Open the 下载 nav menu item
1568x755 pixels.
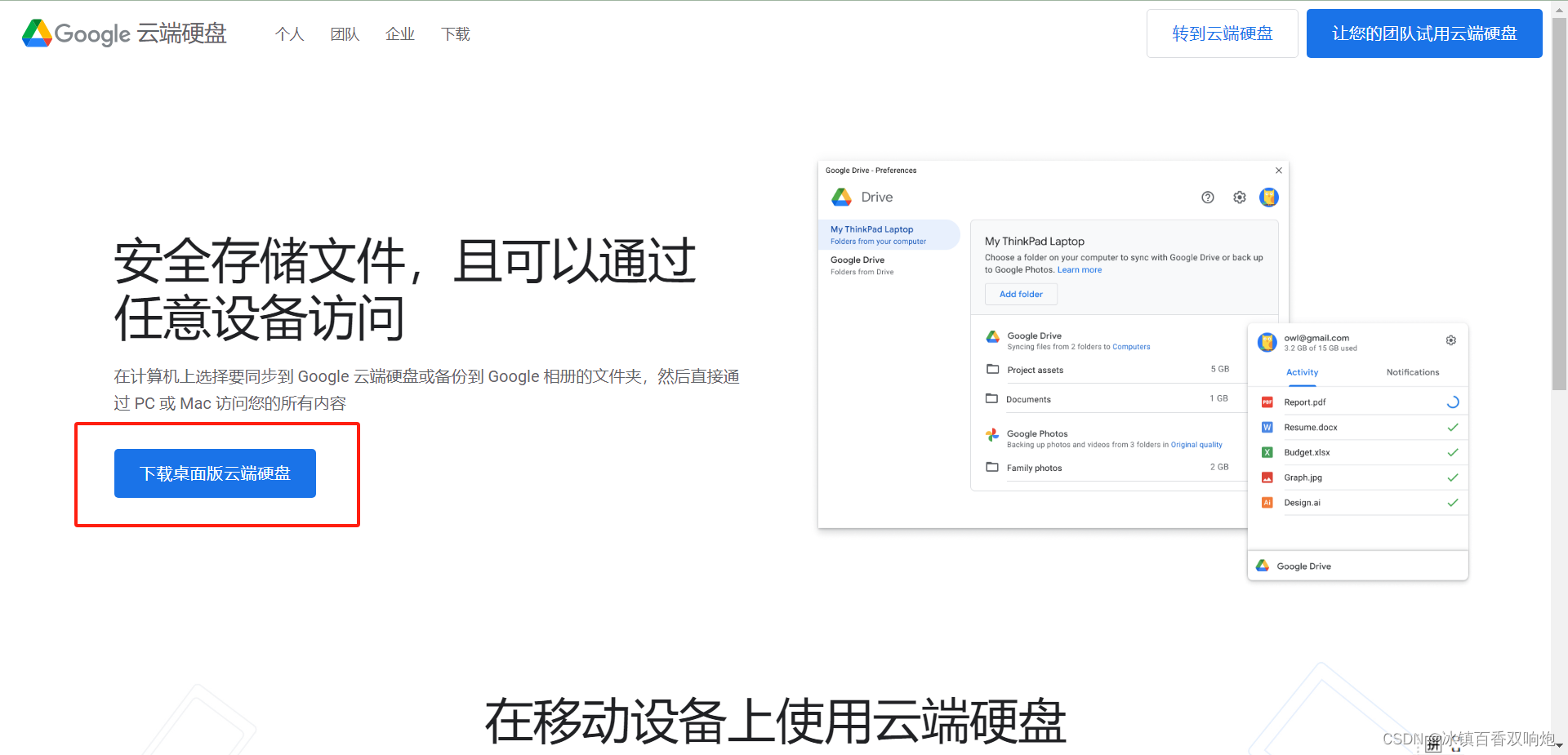[x=456, y=34]
